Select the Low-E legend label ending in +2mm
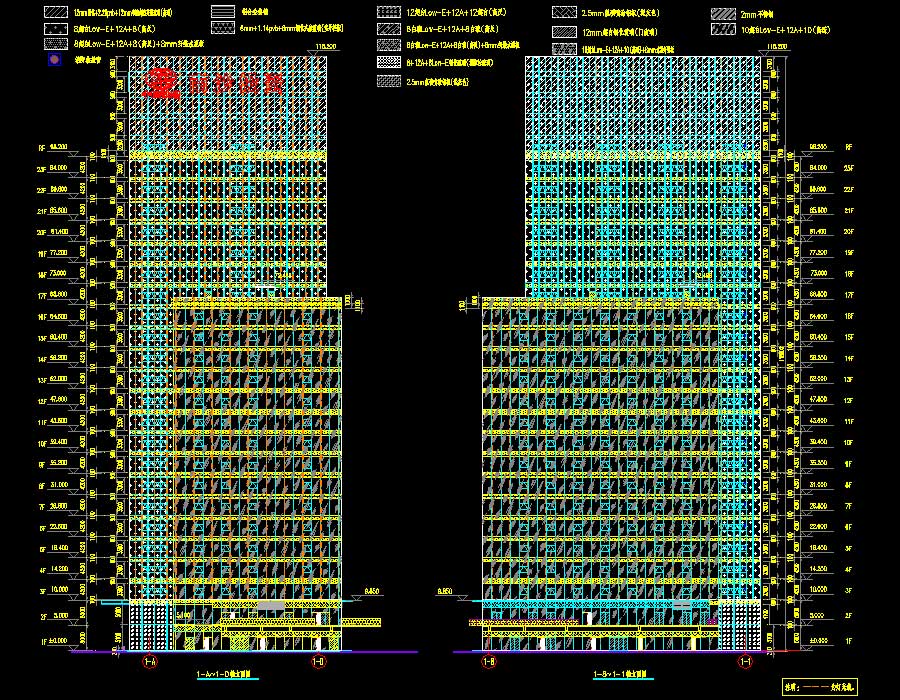The image size is (900, 700). (x=138, y=44)
